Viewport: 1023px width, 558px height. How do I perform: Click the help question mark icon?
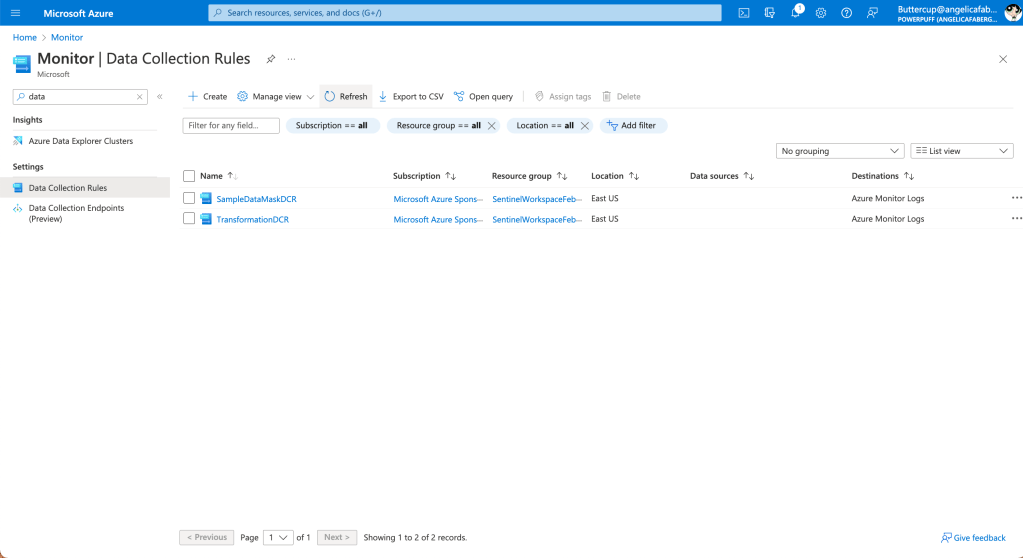click(847, 13)
